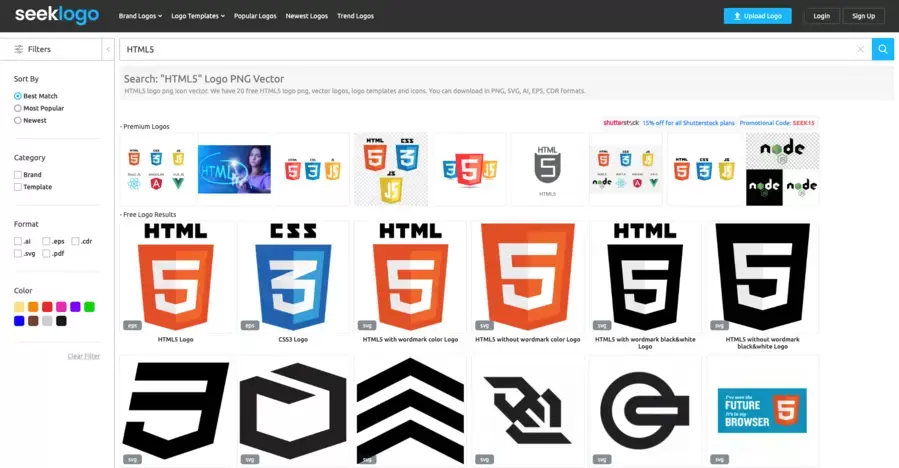Click the blue search magnifier button
The image size is (899, 468).
(883, 49)
